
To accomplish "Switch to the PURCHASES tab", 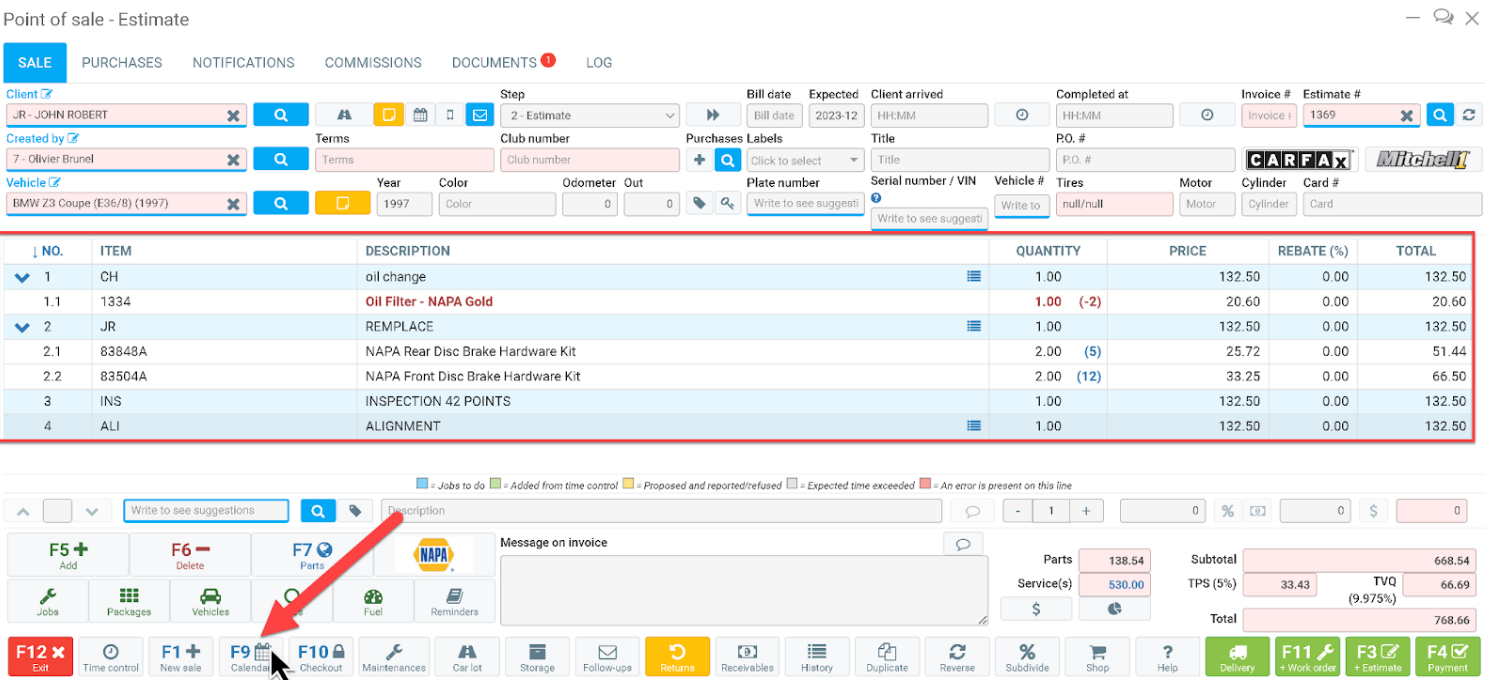I will click(x=122, y=62).
